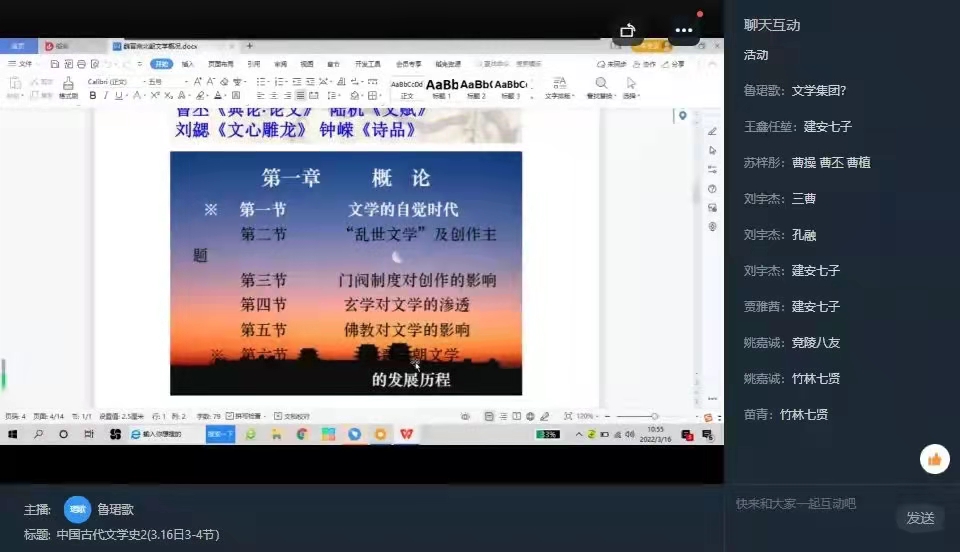960x552 pixels.
Task: Expand the styles gallery arrow
Action: tap(531, 96)
